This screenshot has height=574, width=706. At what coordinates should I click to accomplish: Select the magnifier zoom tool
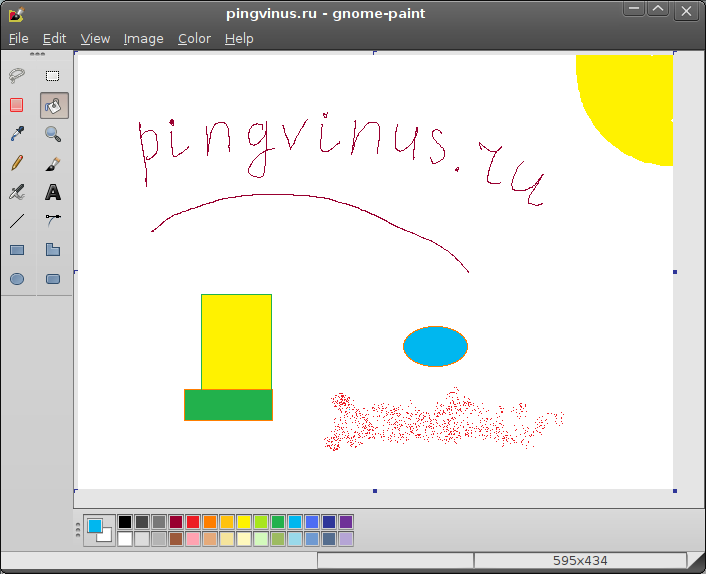53,134
